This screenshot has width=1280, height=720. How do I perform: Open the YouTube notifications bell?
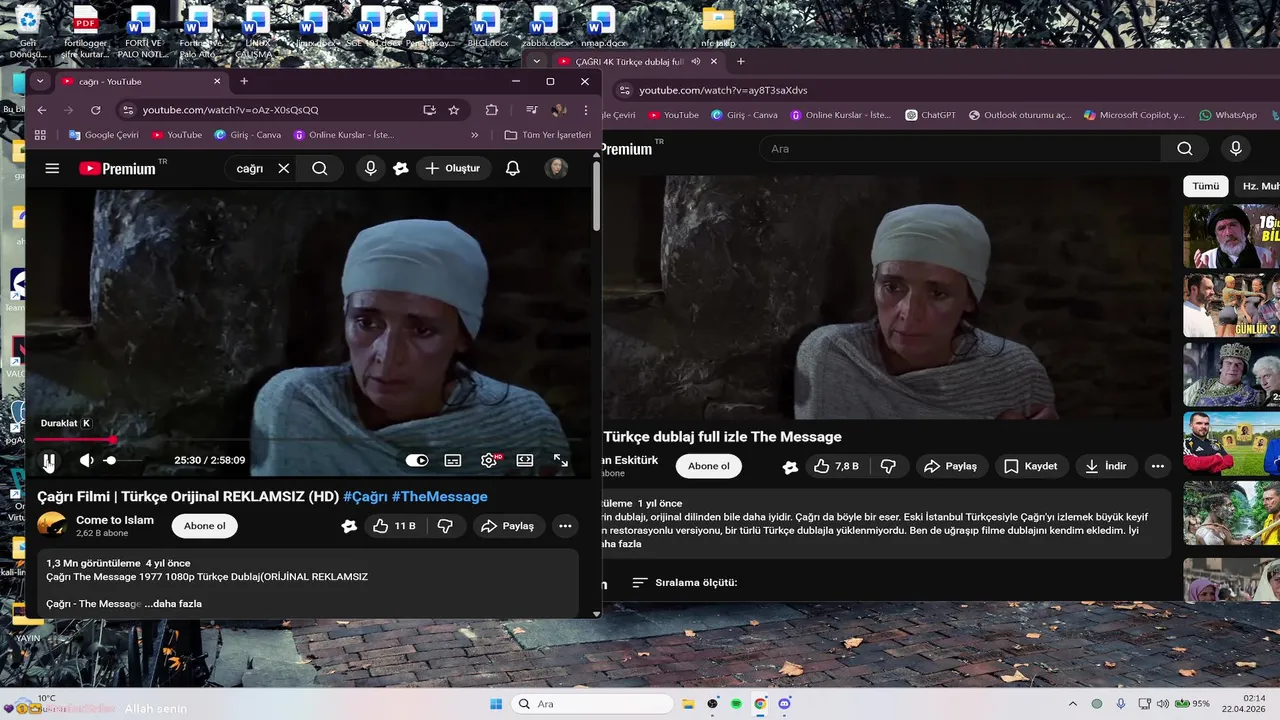[x=513, y=169]
